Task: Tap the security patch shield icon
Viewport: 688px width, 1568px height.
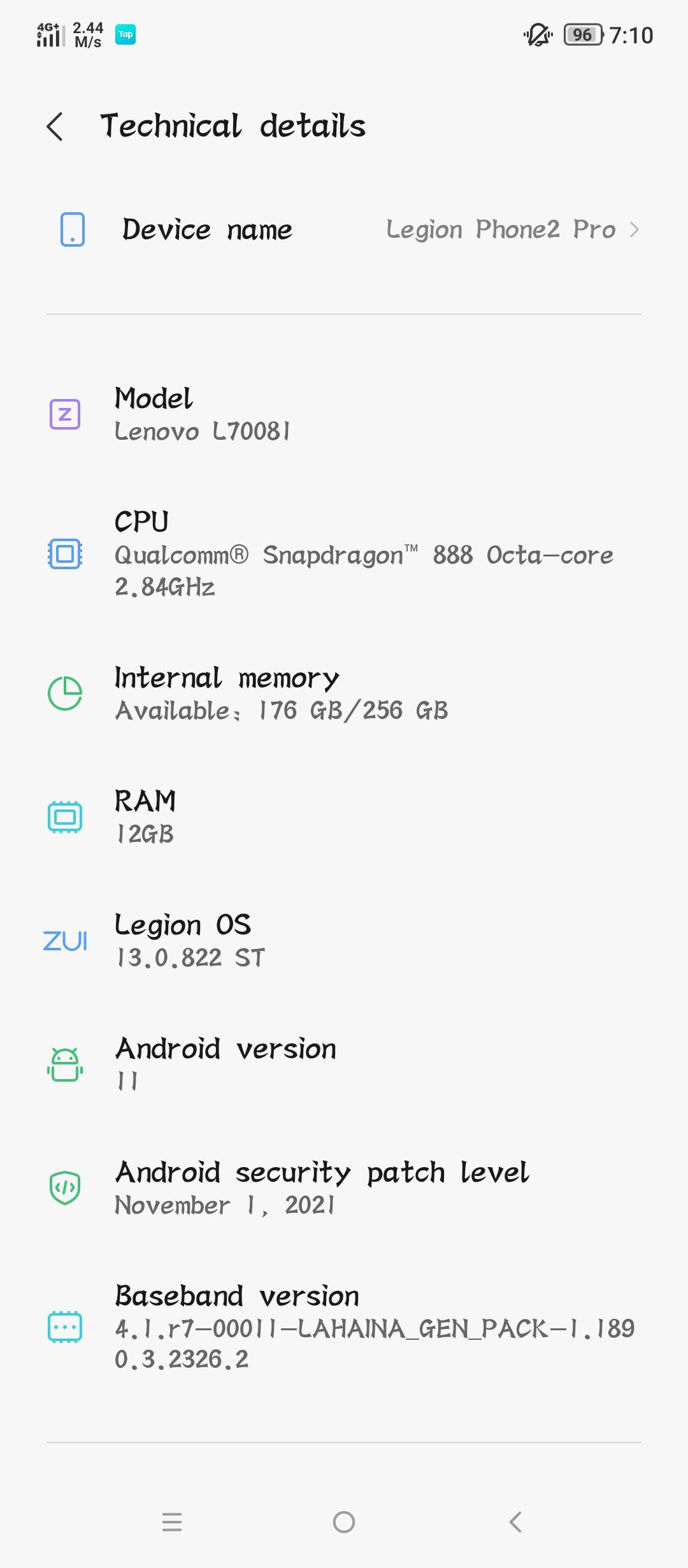Action: [x=65, y=1188]
